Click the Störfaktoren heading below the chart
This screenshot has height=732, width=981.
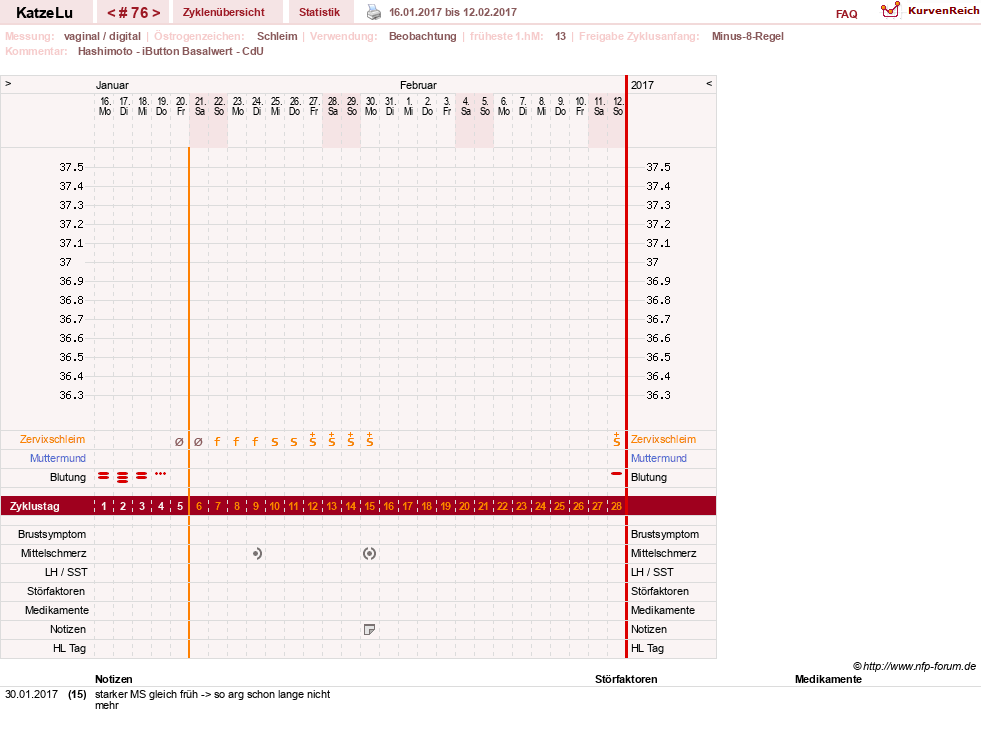click(626, 679)
